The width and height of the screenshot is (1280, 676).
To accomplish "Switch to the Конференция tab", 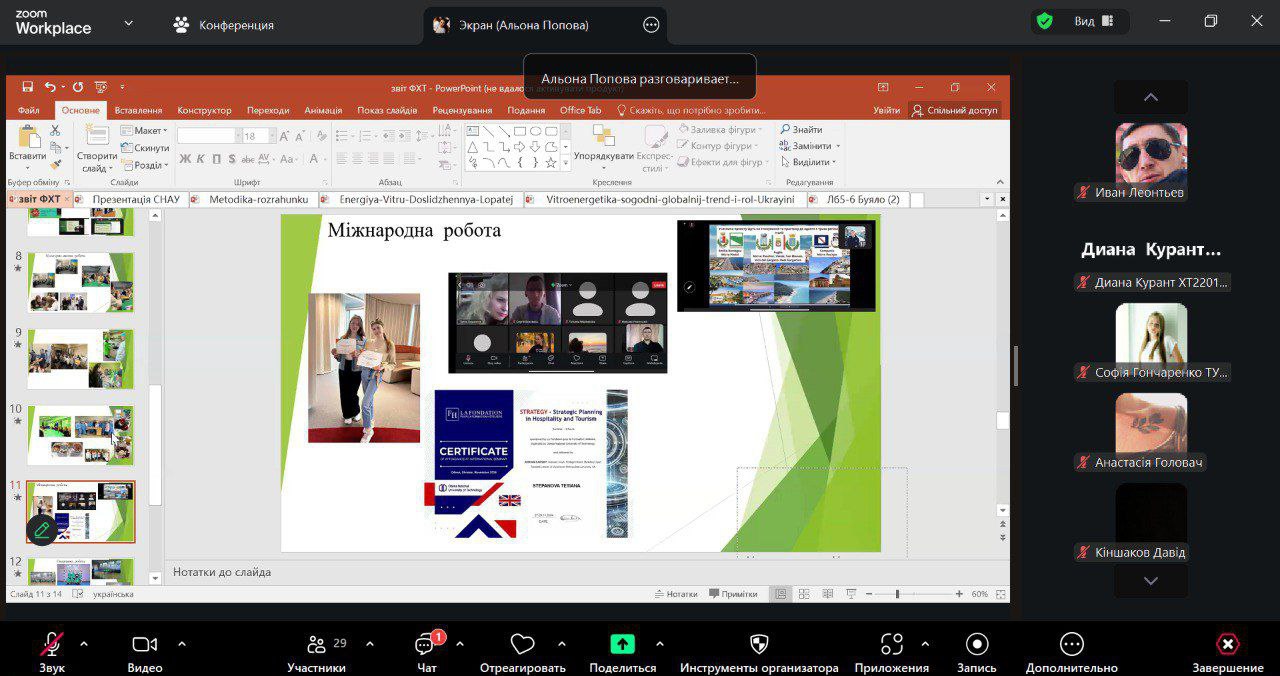I will (x=223, y=25).
